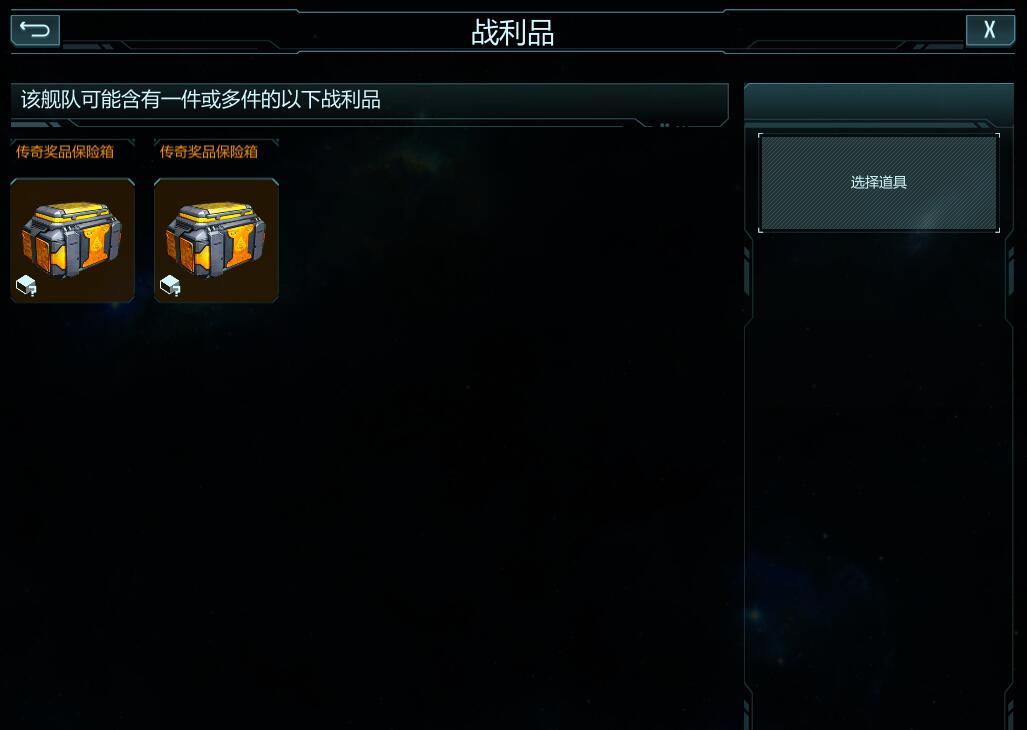Click the empty header bar above 选择道具
This screenshot has height=730, width=1027.
pos(879,101)
